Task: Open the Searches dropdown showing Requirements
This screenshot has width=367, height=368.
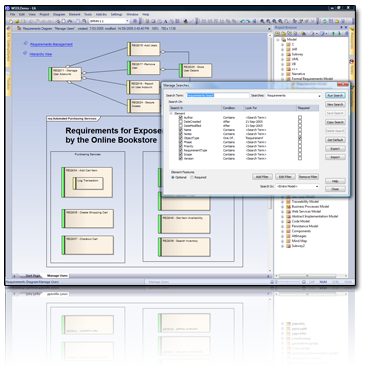Action: 294,96
